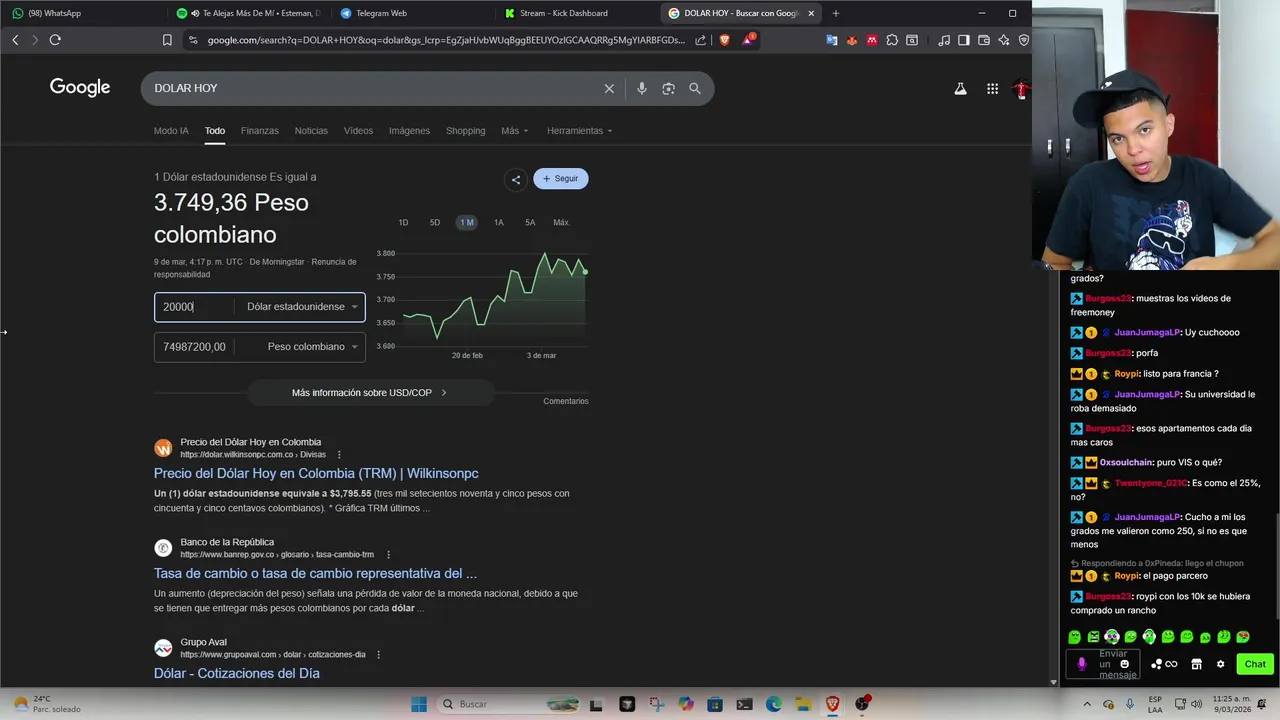Switch to Stream - Kick Dashboard tab
Image resolution: width=1280 pixels, height=720 pixels.
[575, 13]
